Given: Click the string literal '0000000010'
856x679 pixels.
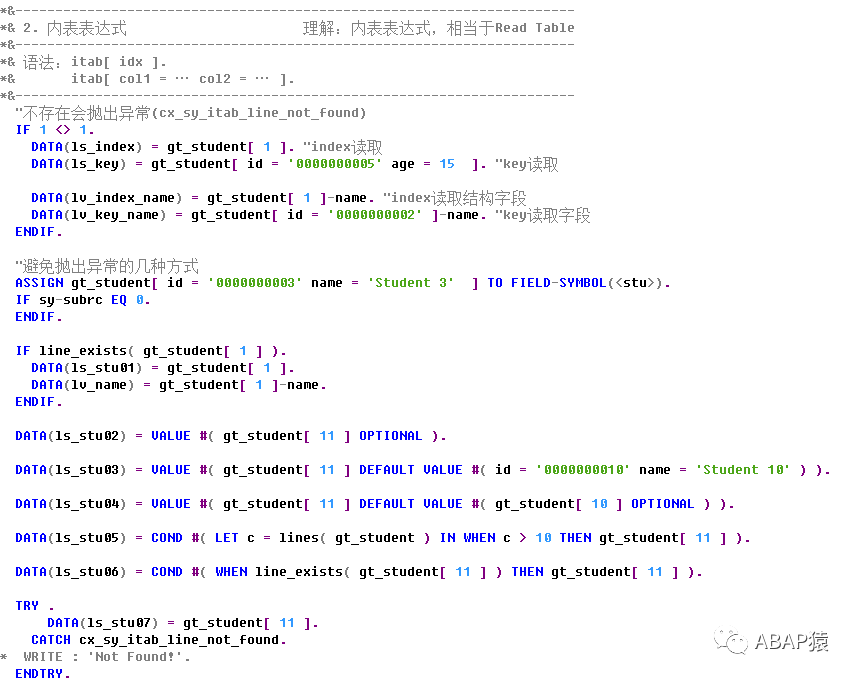Looking at the screenshot, I should coord(582,469).
